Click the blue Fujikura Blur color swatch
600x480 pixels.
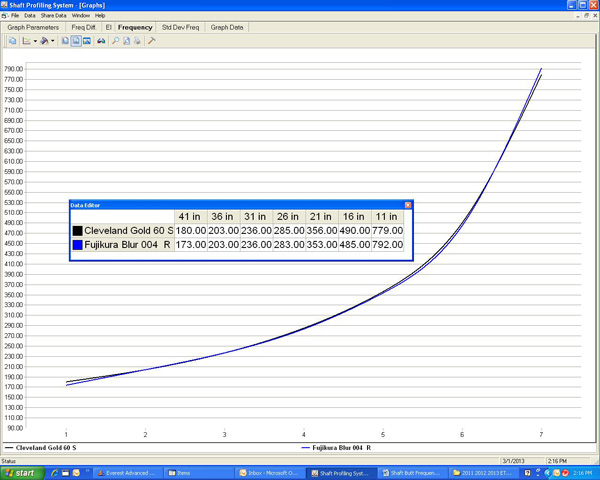point(77,245)
